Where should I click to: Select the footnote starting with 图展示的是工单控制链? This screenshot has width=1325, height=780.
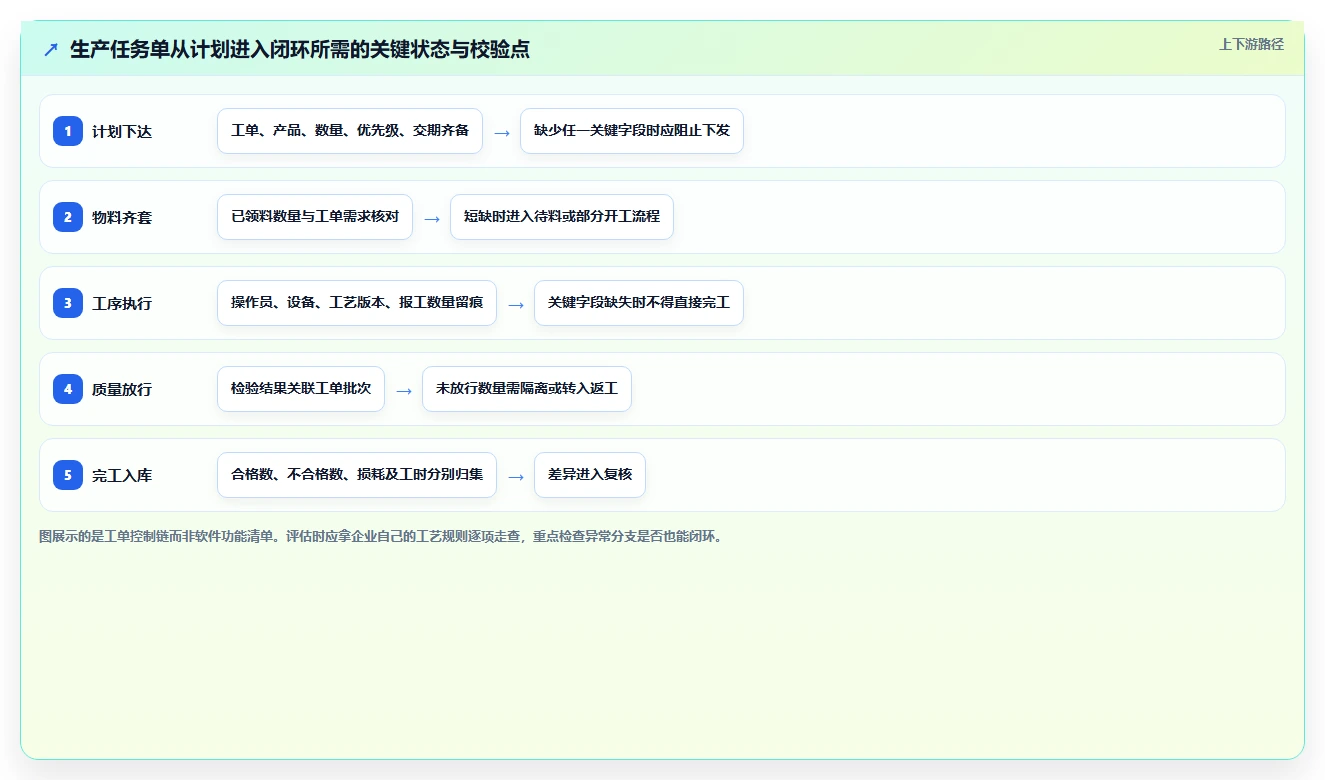click(382, 536)
